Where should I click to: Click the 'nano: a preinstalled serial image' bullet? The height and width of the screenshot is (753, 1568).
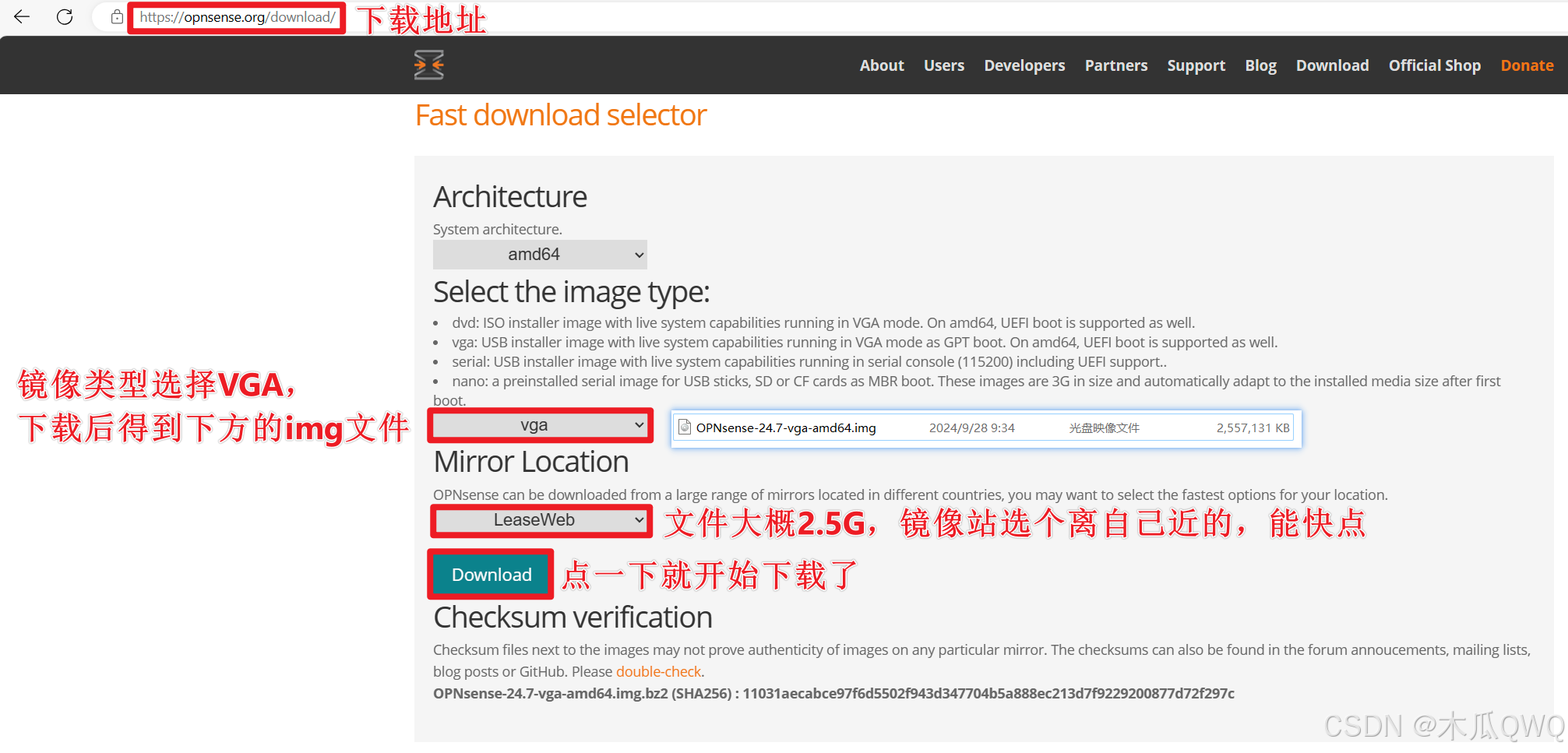point(967,391)
